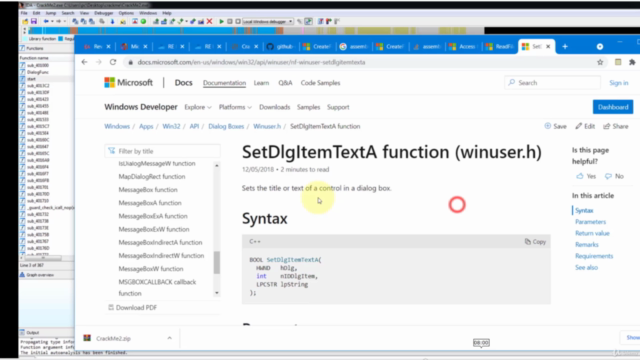Click the Yes thumbs-up feedback button
The width and height of the screenshot is (640, 360).
pos(586,176)
